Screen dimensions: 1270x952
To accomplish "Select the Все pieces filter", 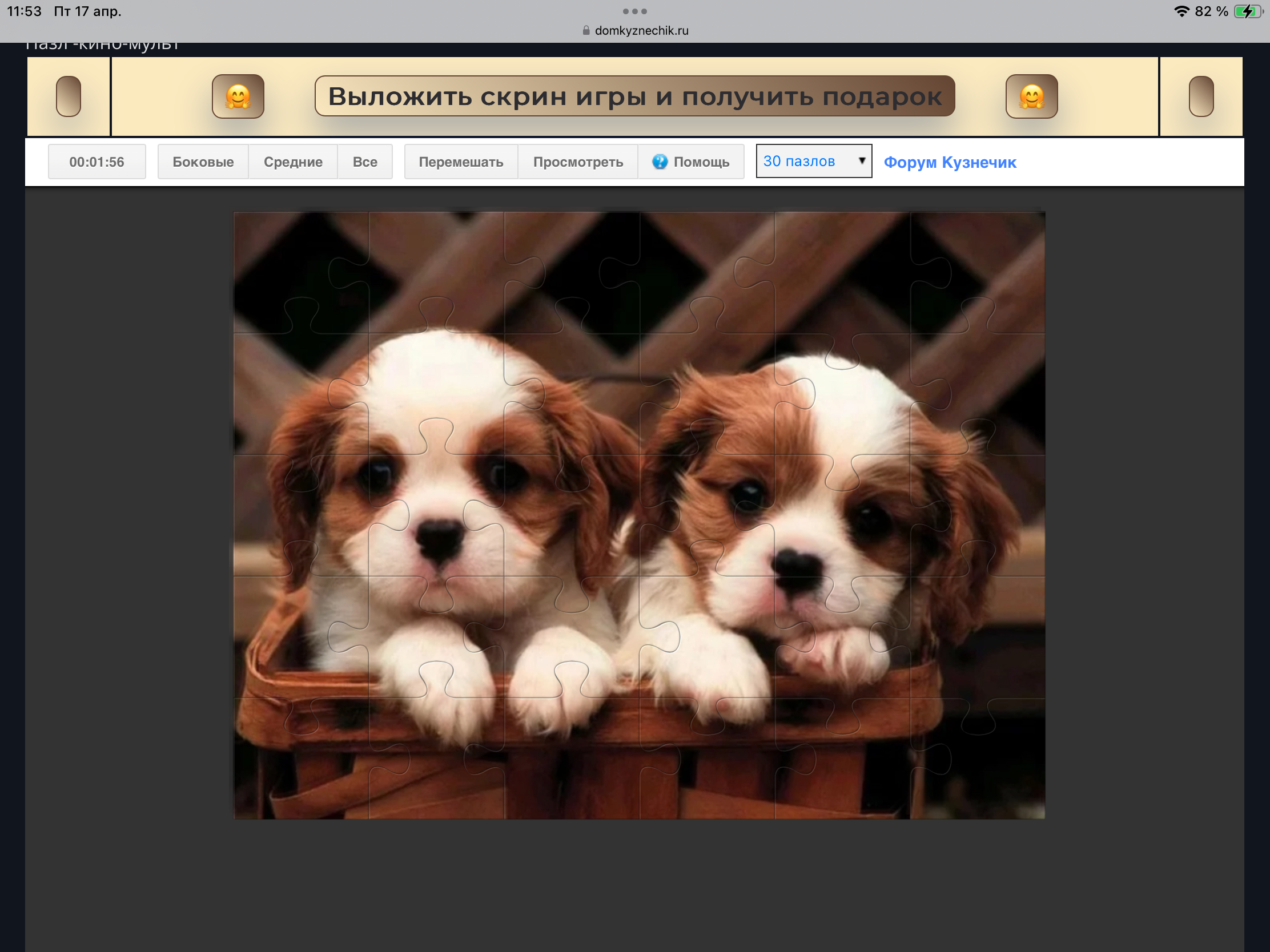I will [x=364, y=162].
